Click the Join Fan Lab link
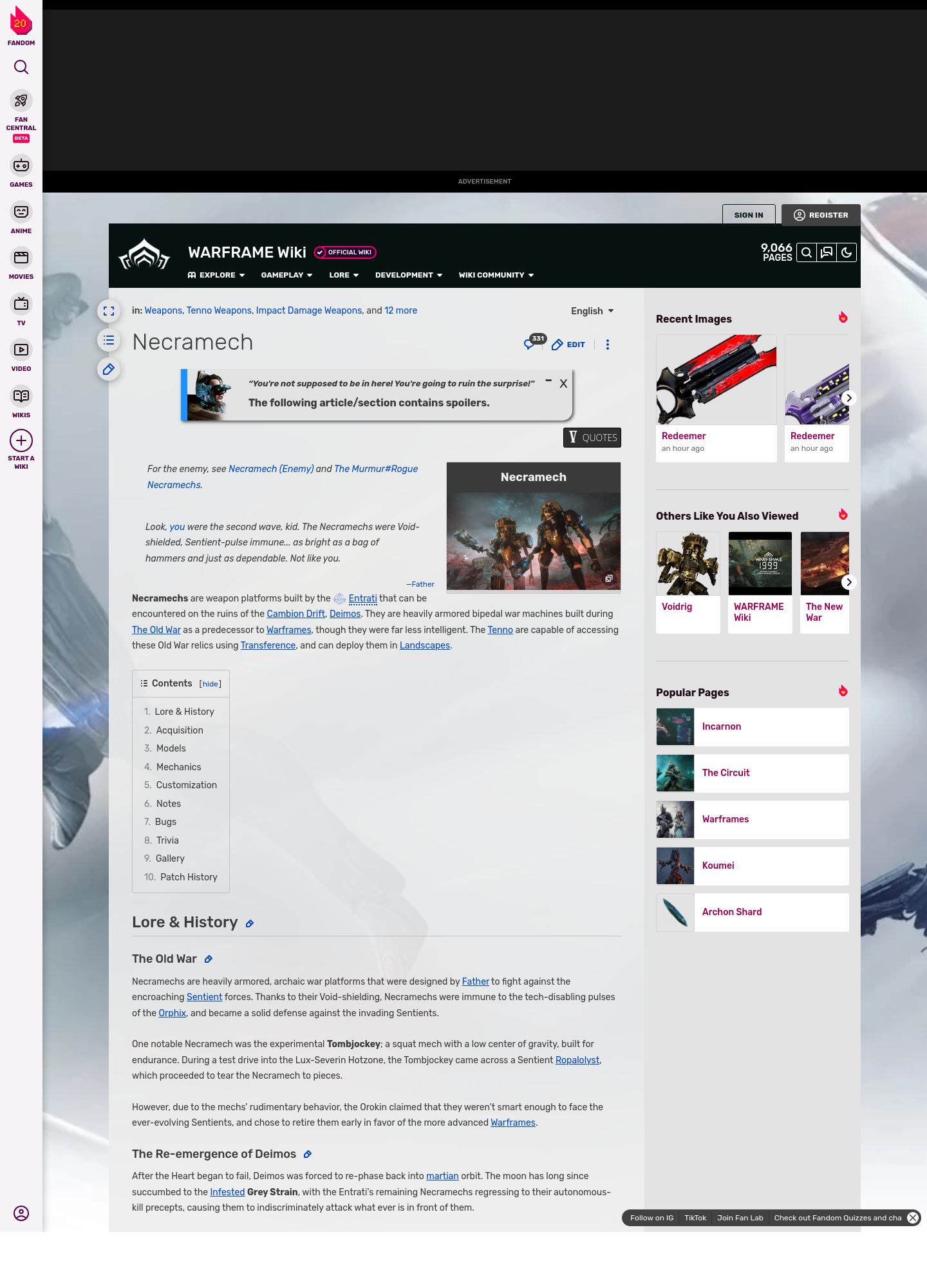 click(x=740, y=1218)
